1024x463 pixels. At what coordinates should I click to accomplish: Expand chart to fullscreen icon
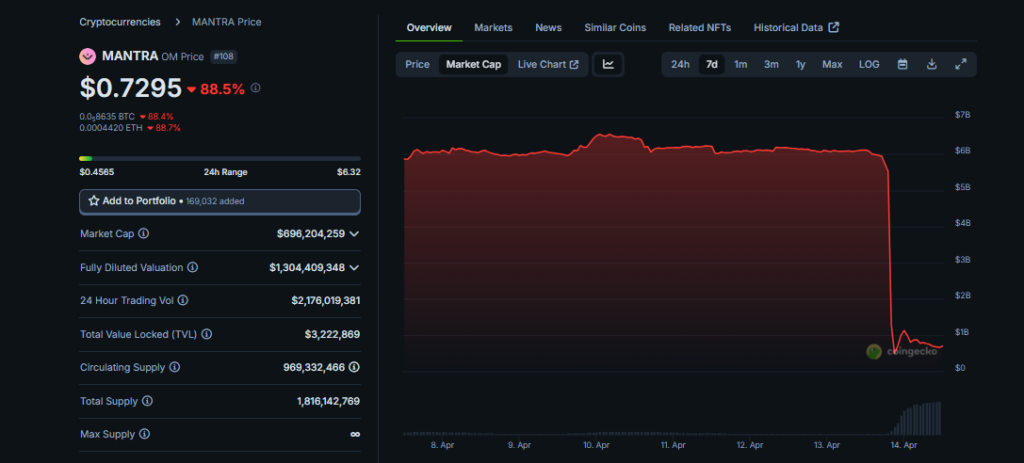961,65
